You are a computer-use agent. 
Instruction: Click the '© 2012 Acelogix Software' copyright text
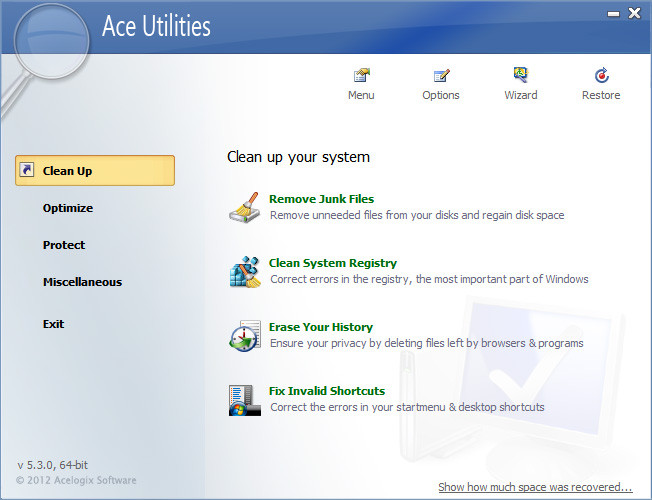pyautogui.click(x=76, y=480)
